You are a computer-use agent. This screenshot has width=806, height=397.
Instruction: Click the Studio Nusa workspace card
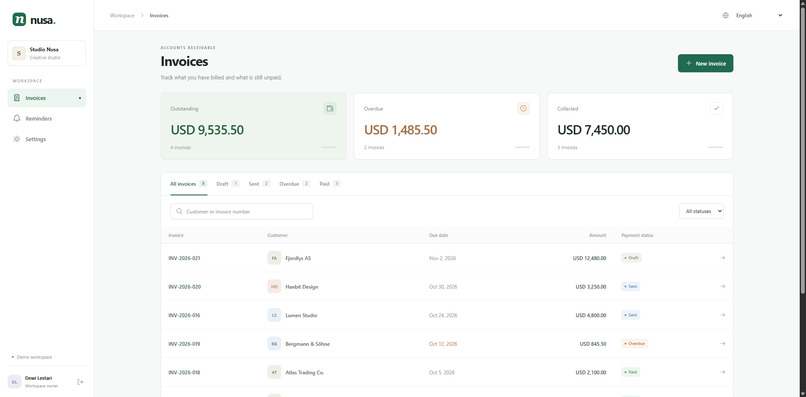click(47, 53)
